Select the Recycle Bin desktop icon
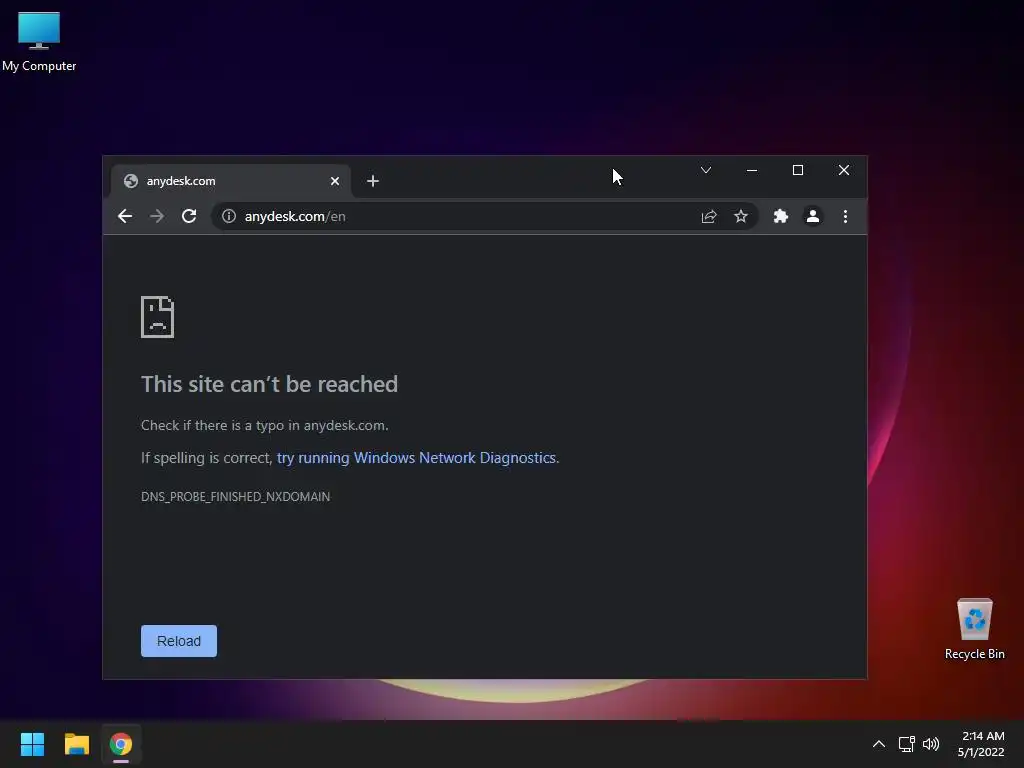The width and height of the screenshot is (1024, 768). [x=974, y=629]
